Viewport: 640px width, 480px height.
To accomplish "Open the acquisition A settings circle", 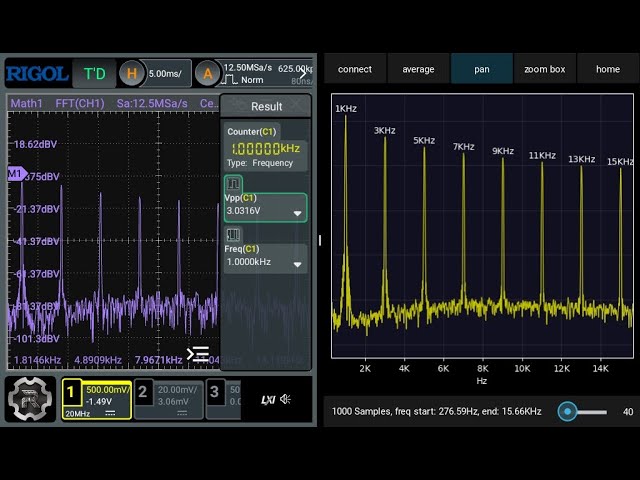I will (207, 74).
